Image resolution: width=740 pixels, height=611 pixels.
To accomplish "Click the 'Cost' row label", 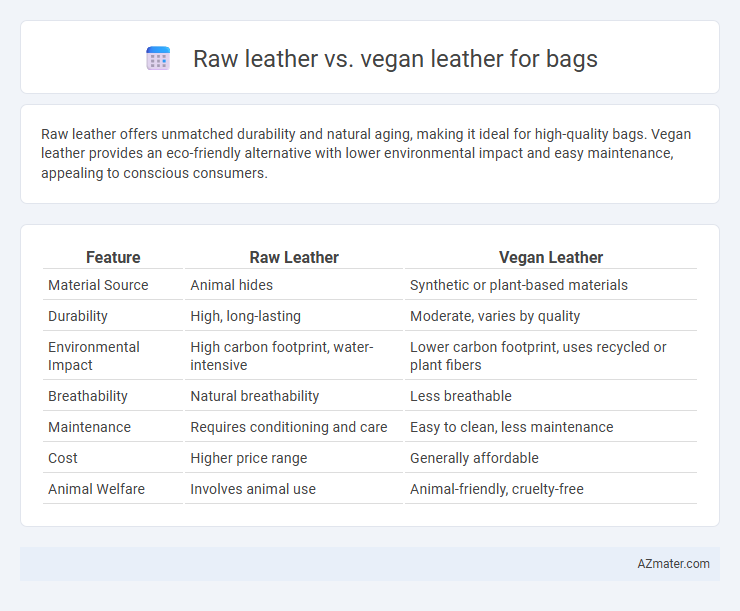I will [x=63, y=458].
